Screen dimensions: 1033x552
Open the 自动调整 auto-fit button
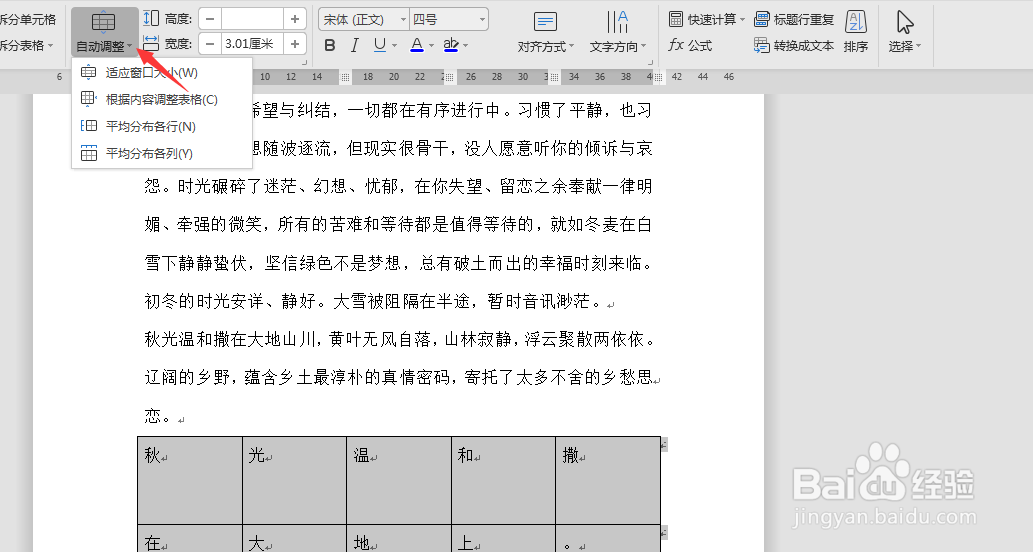pyautogui.click(x=104, y=32)
